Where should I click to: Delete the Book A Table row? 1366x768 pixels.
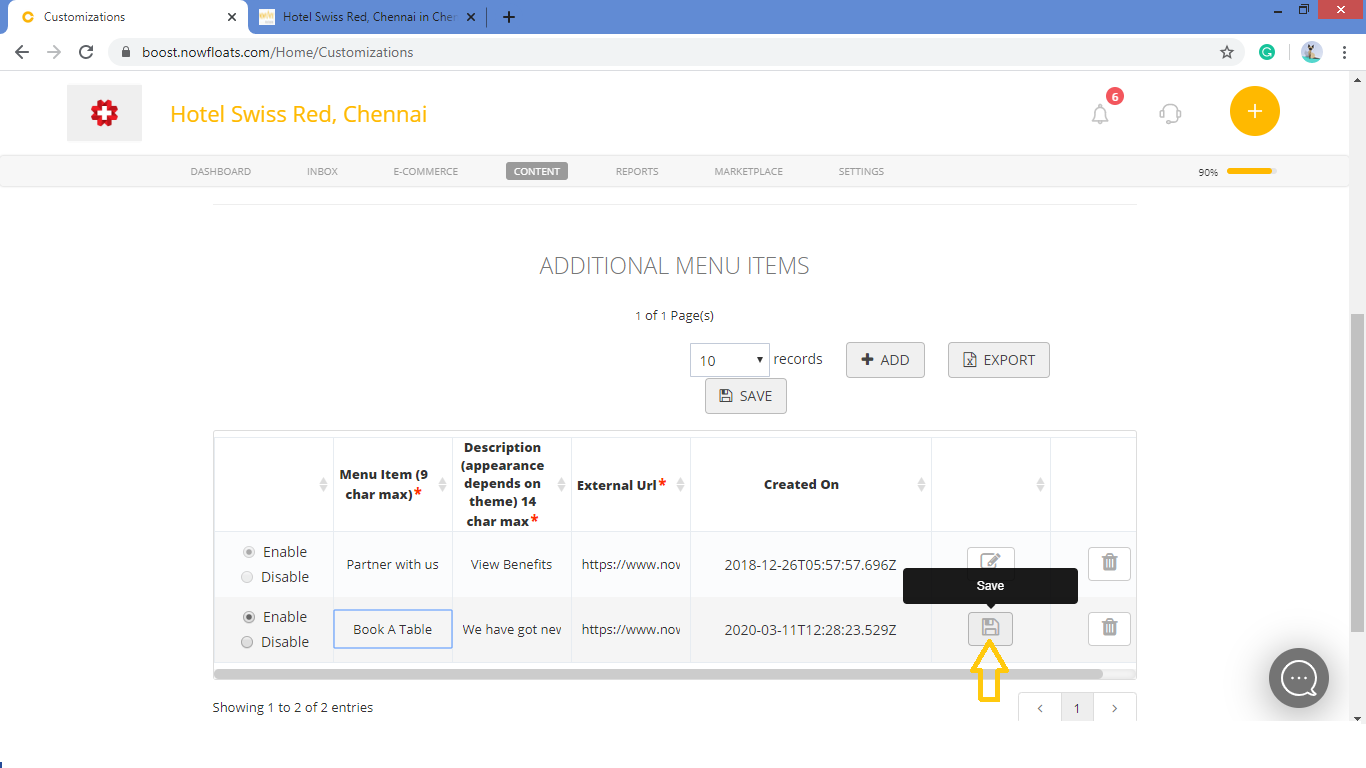[x=1109, y=629]
